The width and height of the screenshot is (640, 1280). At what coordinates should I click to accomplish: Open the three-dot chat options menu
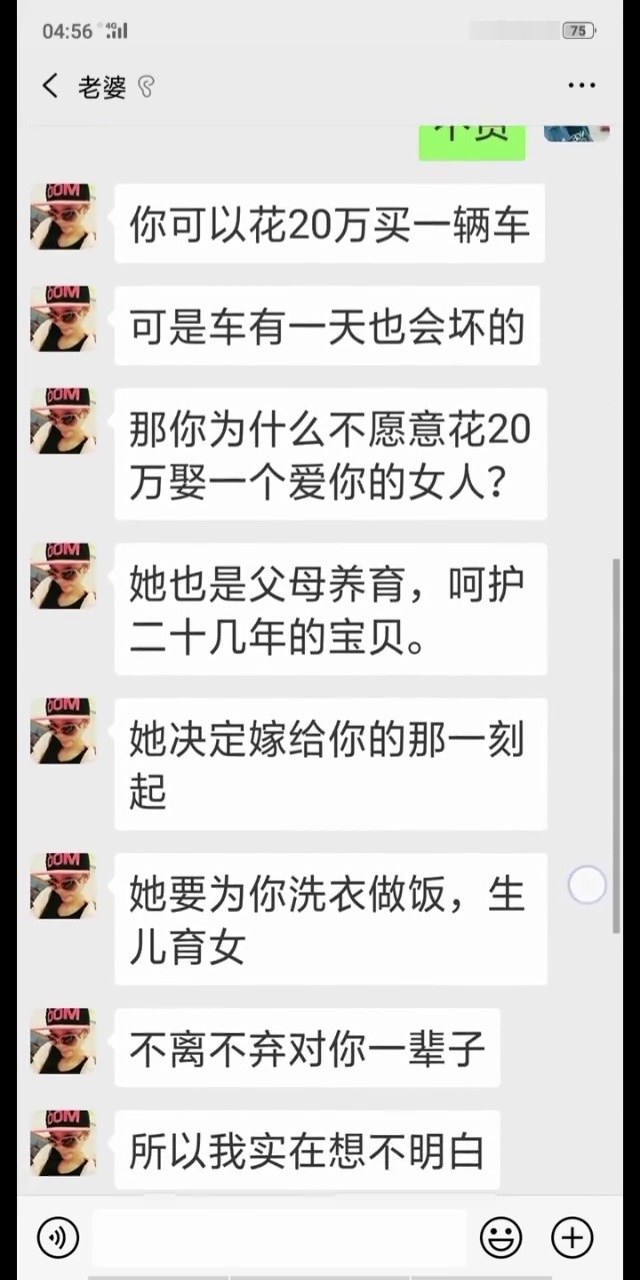581,86
